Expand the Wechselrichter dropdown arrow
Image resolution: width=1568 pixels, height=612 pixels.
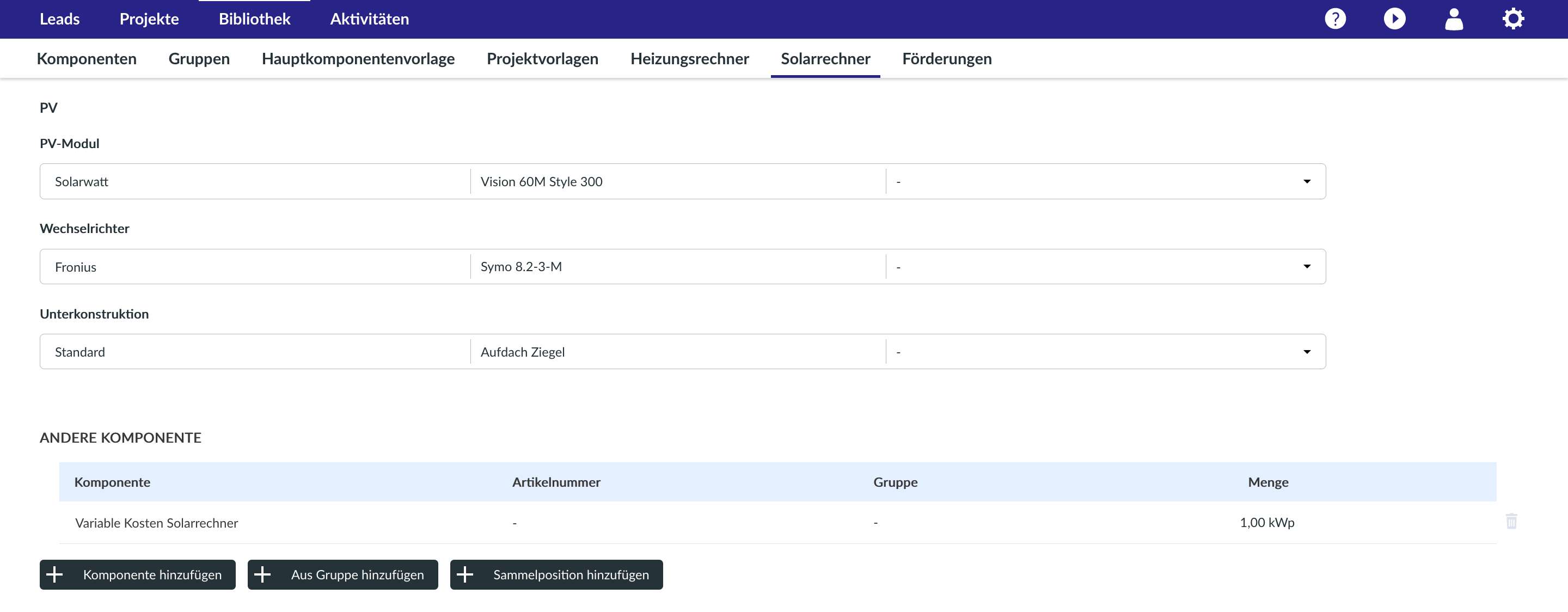click(x=1306, y=267)
